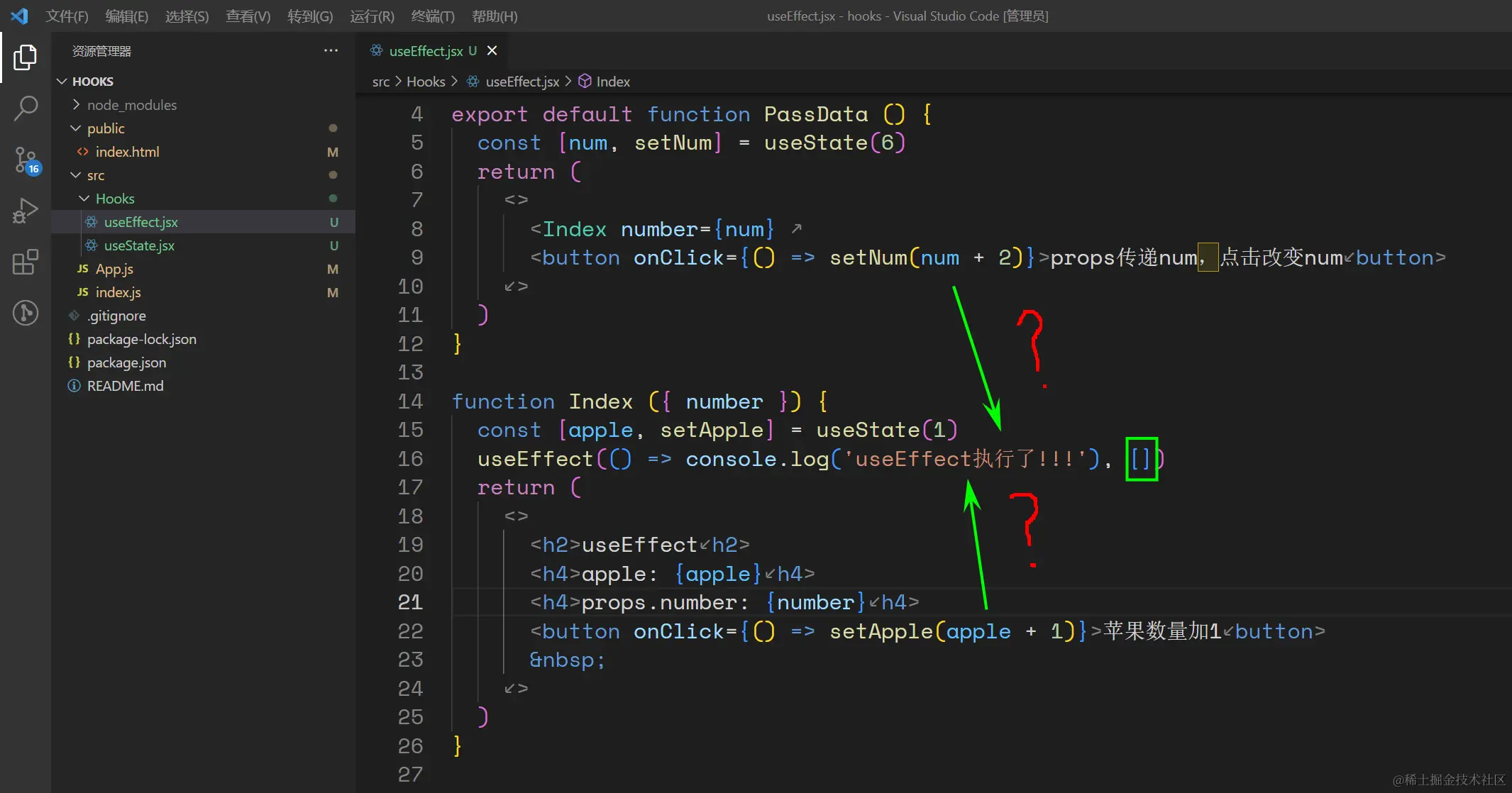The height and width of the screenshot is (793, 1512).
Task: Click the three-dots menu in explorer header
Action: click(331, 51)
